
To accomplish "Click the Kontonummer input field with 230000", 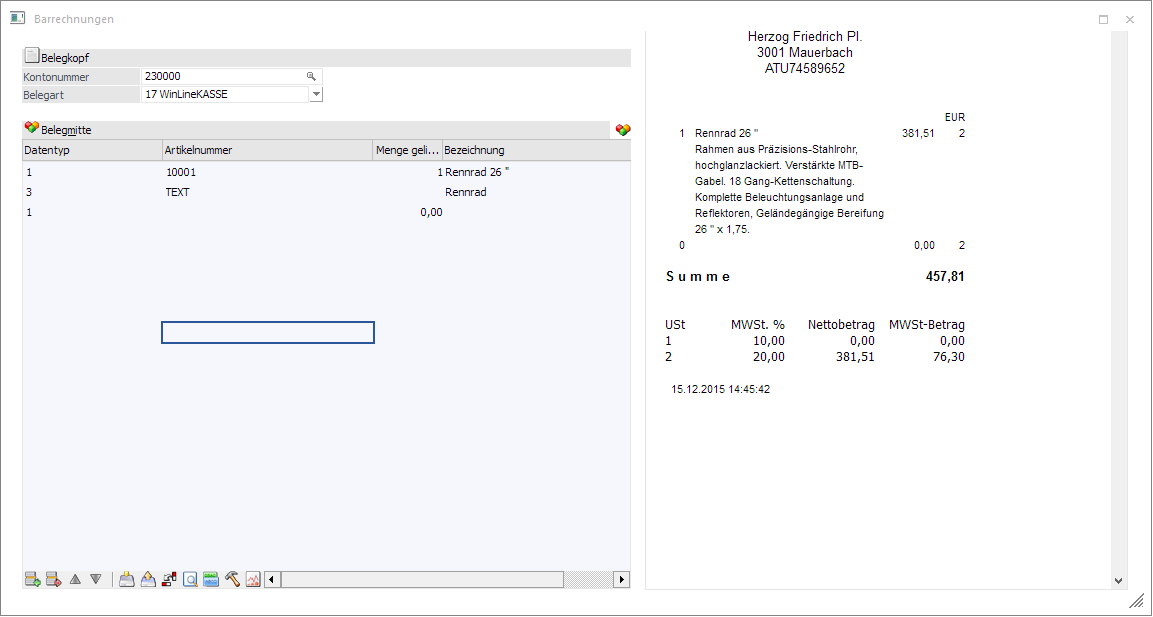I will 231,76.
